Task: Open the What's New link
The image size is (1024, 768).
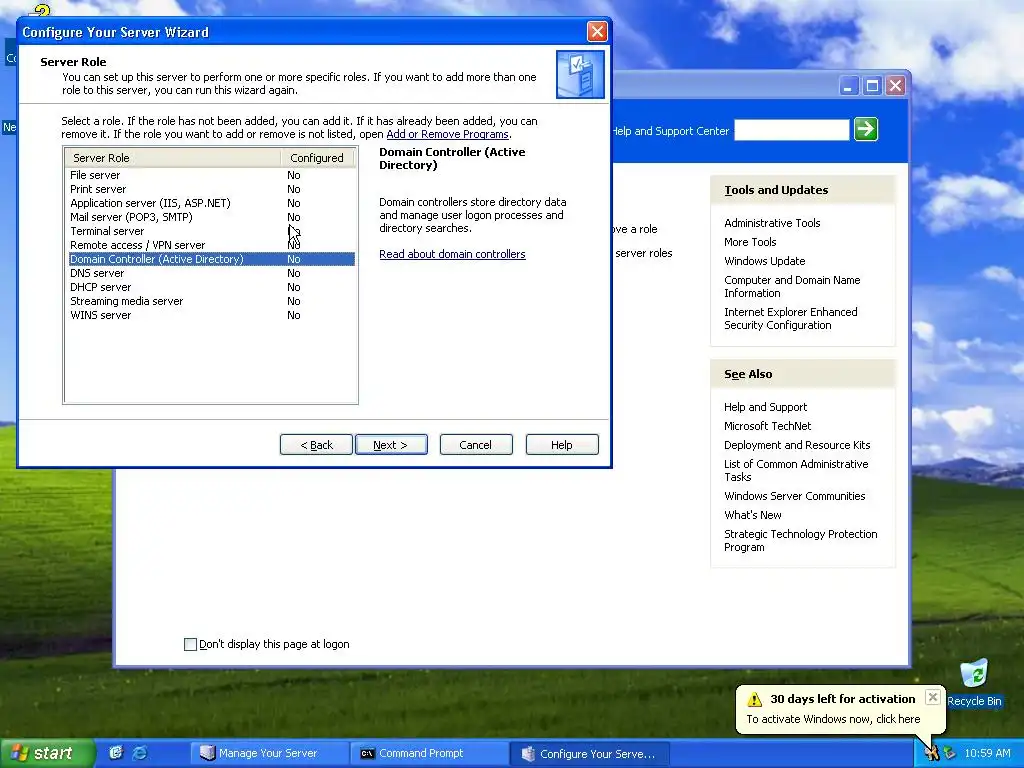Action: click(x=752, y=515)
